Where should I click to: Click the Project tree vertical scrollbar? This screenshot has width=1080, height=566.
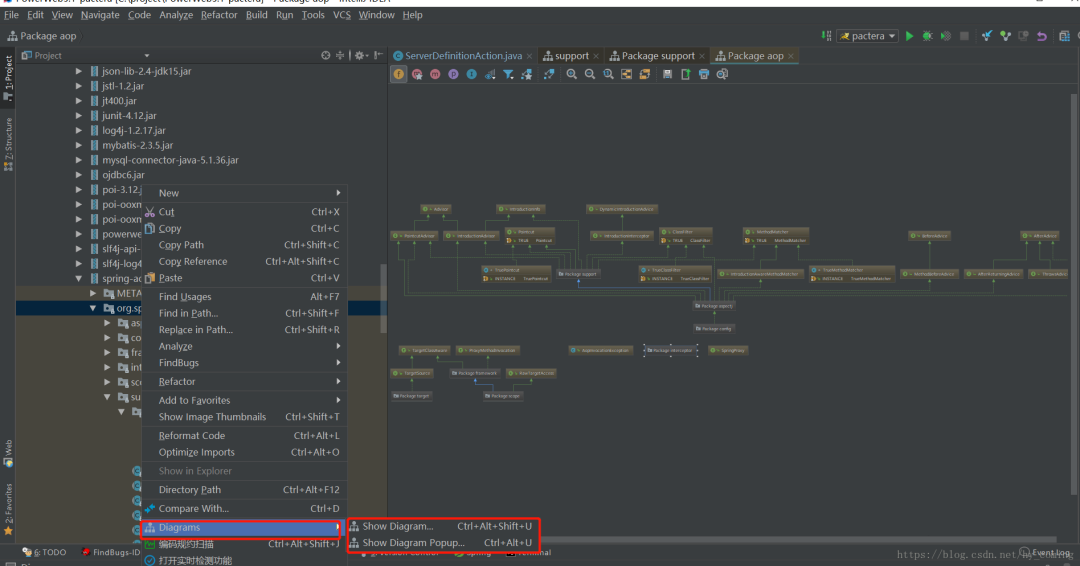pyautogui.click(x=384, y=297)
